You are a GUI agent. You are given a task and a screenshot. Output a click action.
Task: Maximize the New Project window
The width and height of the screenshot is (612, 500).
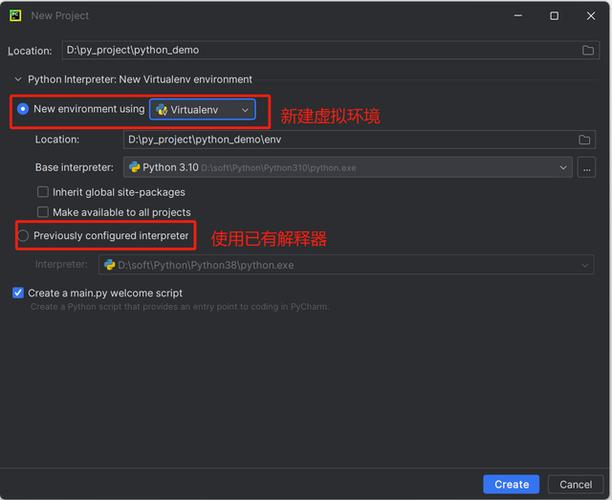(554, 16)
